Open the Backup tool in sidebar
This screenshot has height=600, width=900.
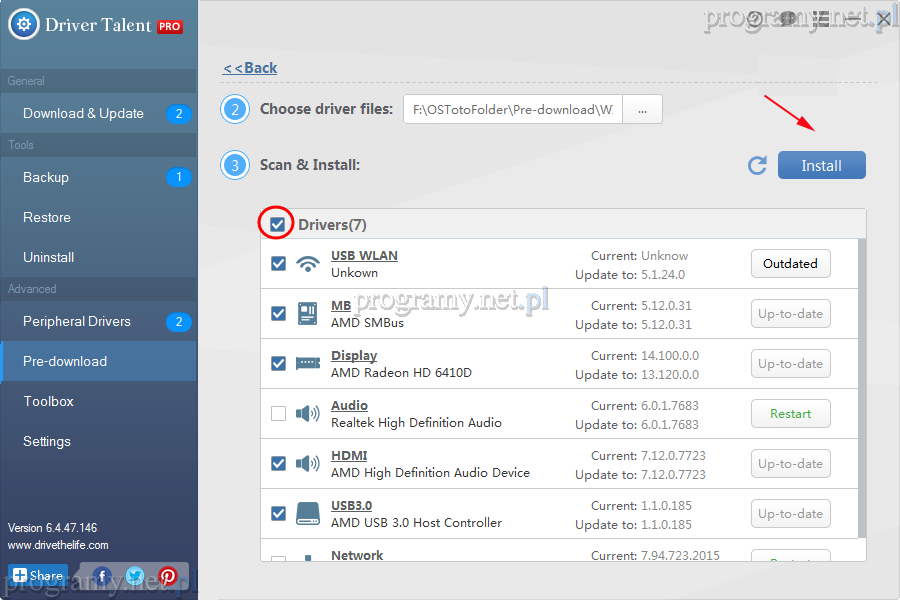coord(46,178)
